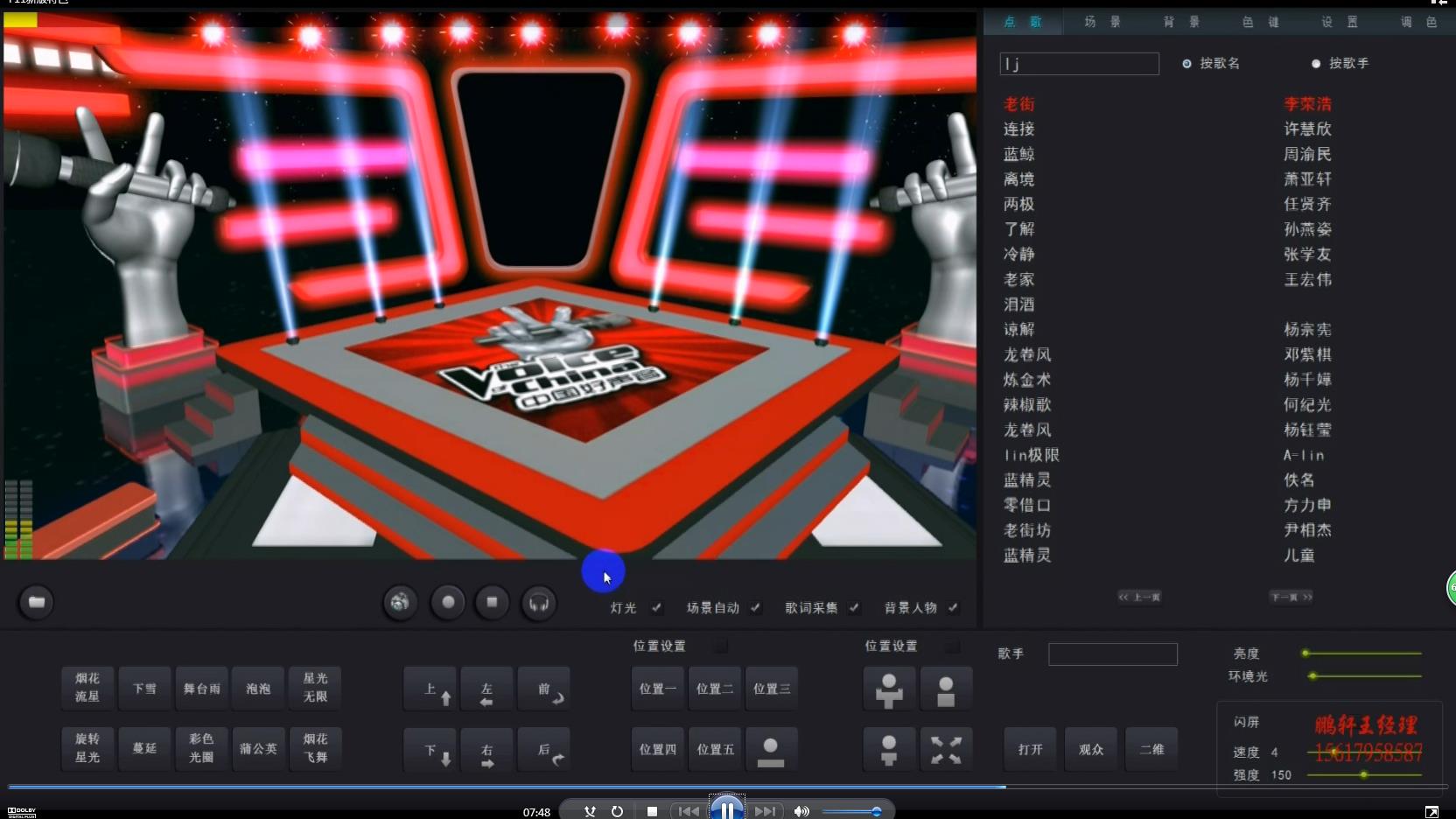
Task: Trigger the 蒲公英 effect
Action: pos(258,749)
